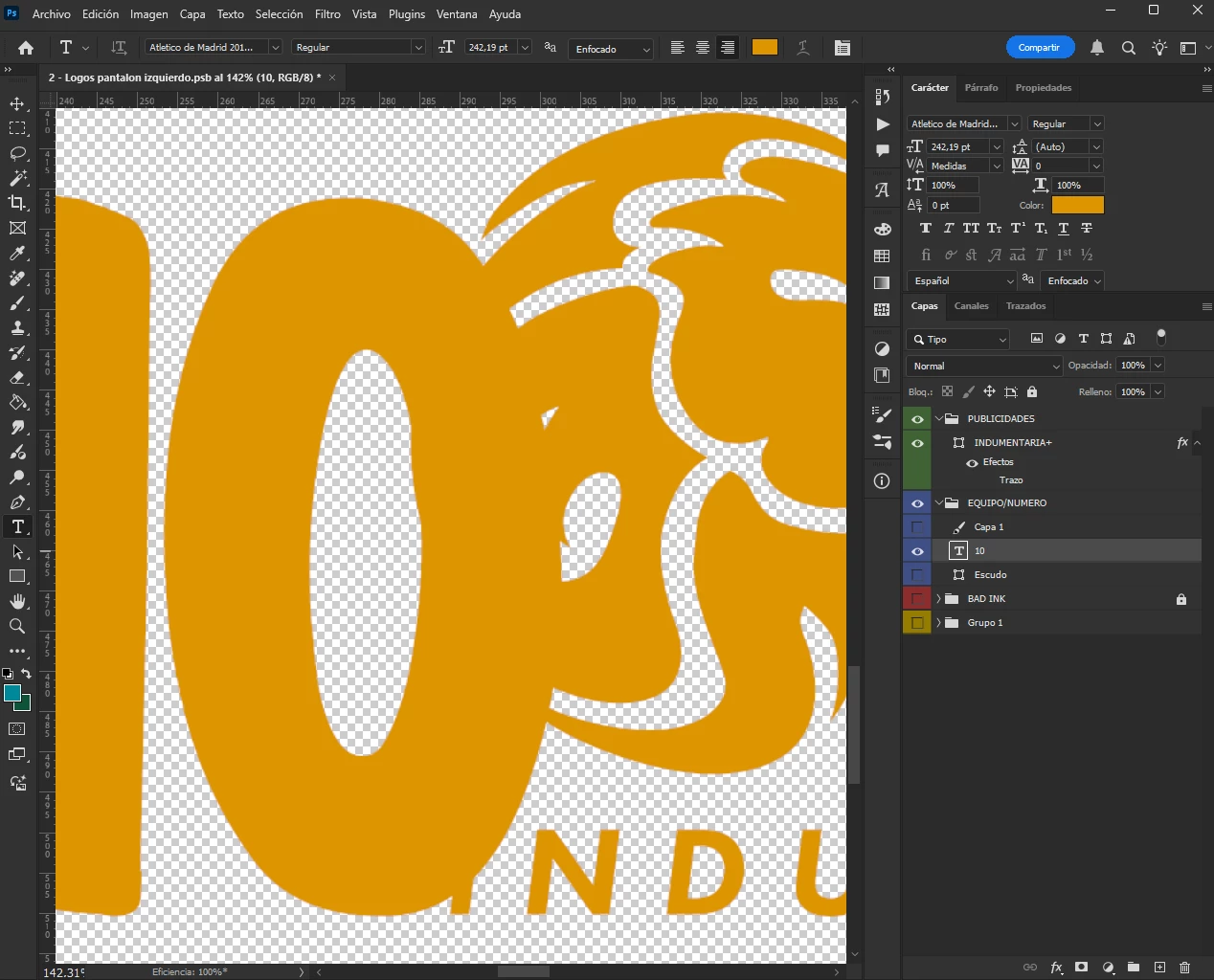The image size is (1214, 980).
Task: Open the Ventana menu
Action: coord(457,14)
